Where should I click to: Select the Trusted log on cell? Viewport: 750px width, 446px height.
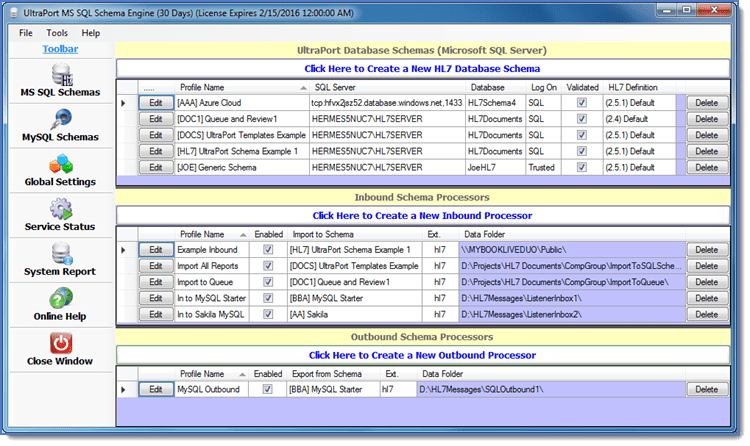point(543,167)
